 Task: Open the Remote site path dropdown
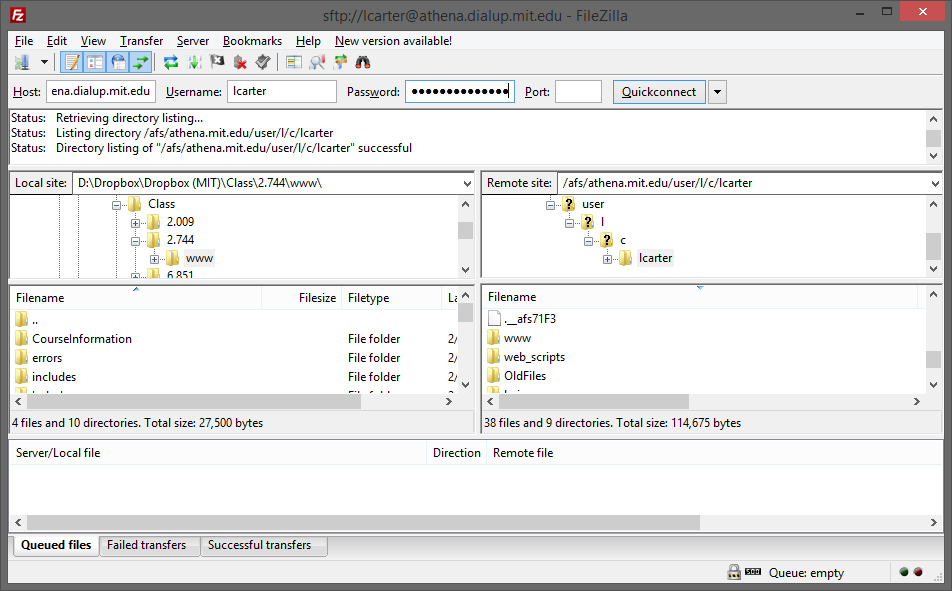pyautogui.click(x=934, y=184)
